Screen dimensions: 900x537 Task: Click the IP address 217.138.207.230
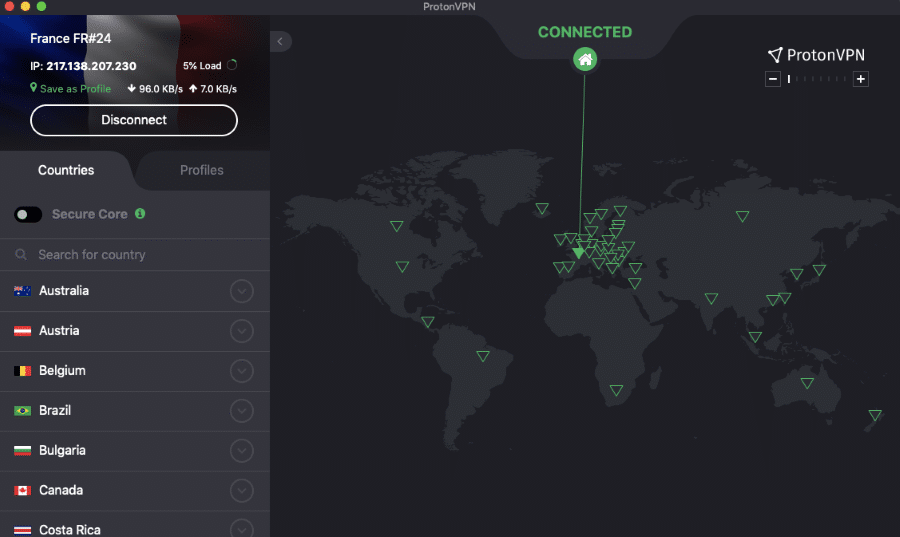(x=91, y=66)
